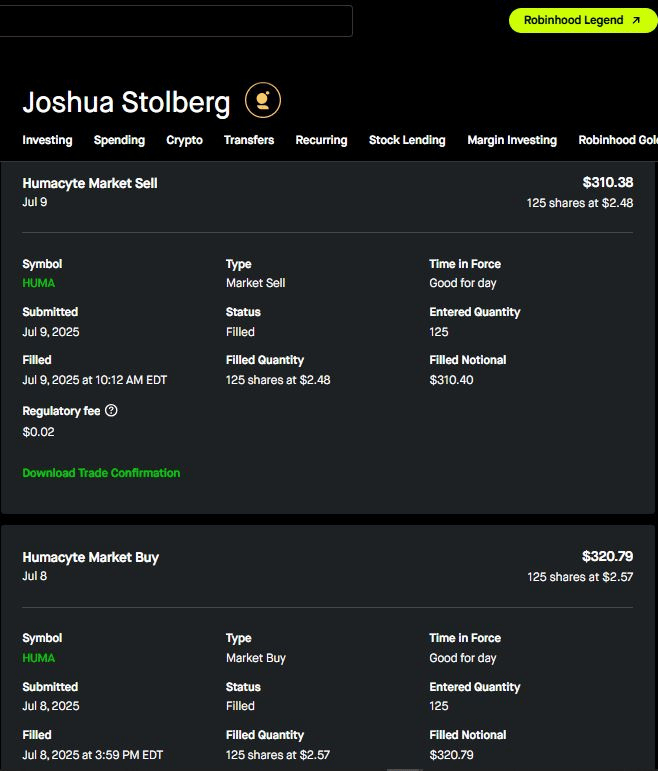658x771 pixels.
Task: Collapse the Humacyte Market Sell order
Action: pos(90,184)
